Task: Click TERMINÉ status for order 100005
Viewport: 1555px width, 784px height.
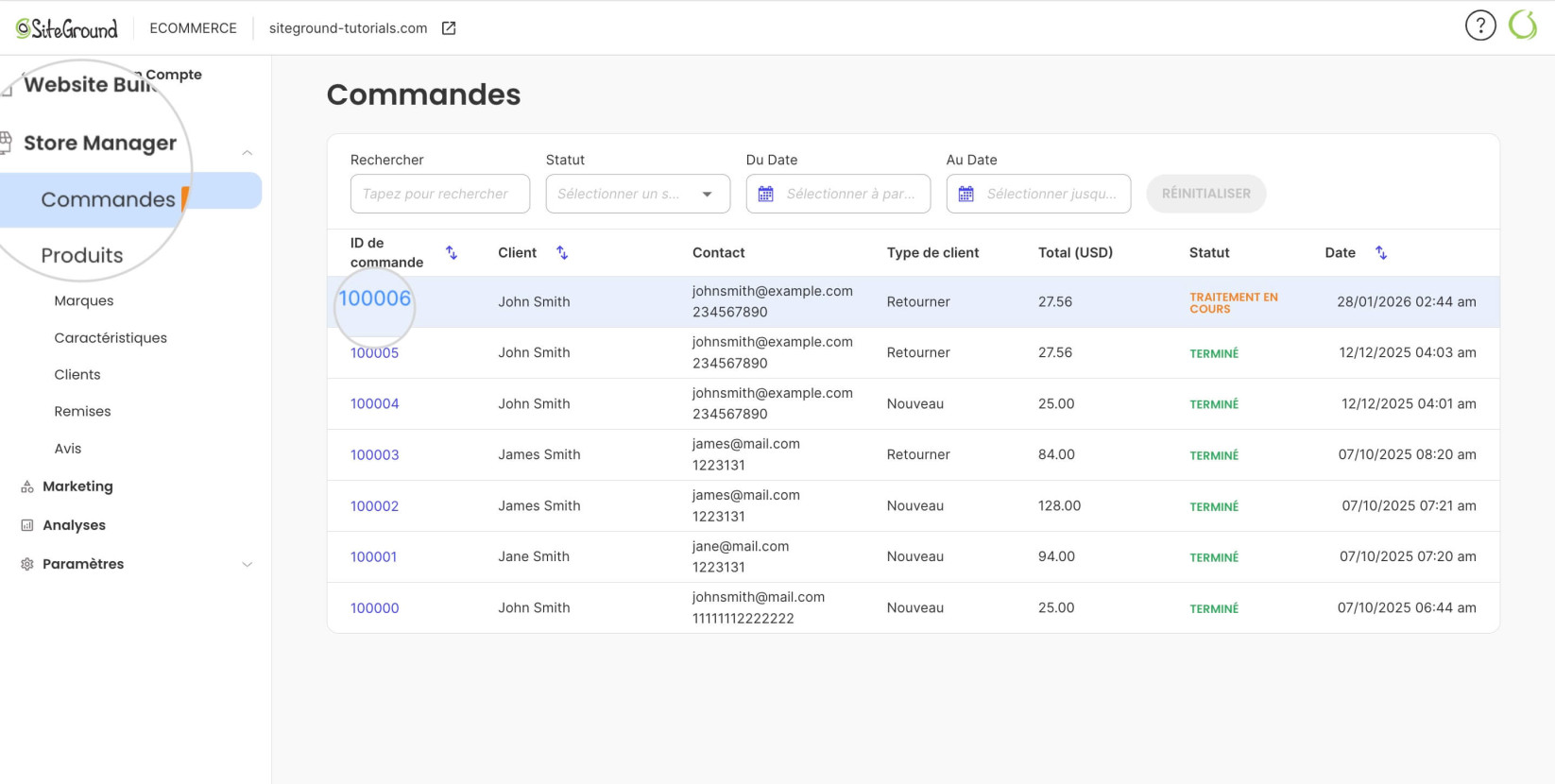Action: click(x=1214, y=353)
